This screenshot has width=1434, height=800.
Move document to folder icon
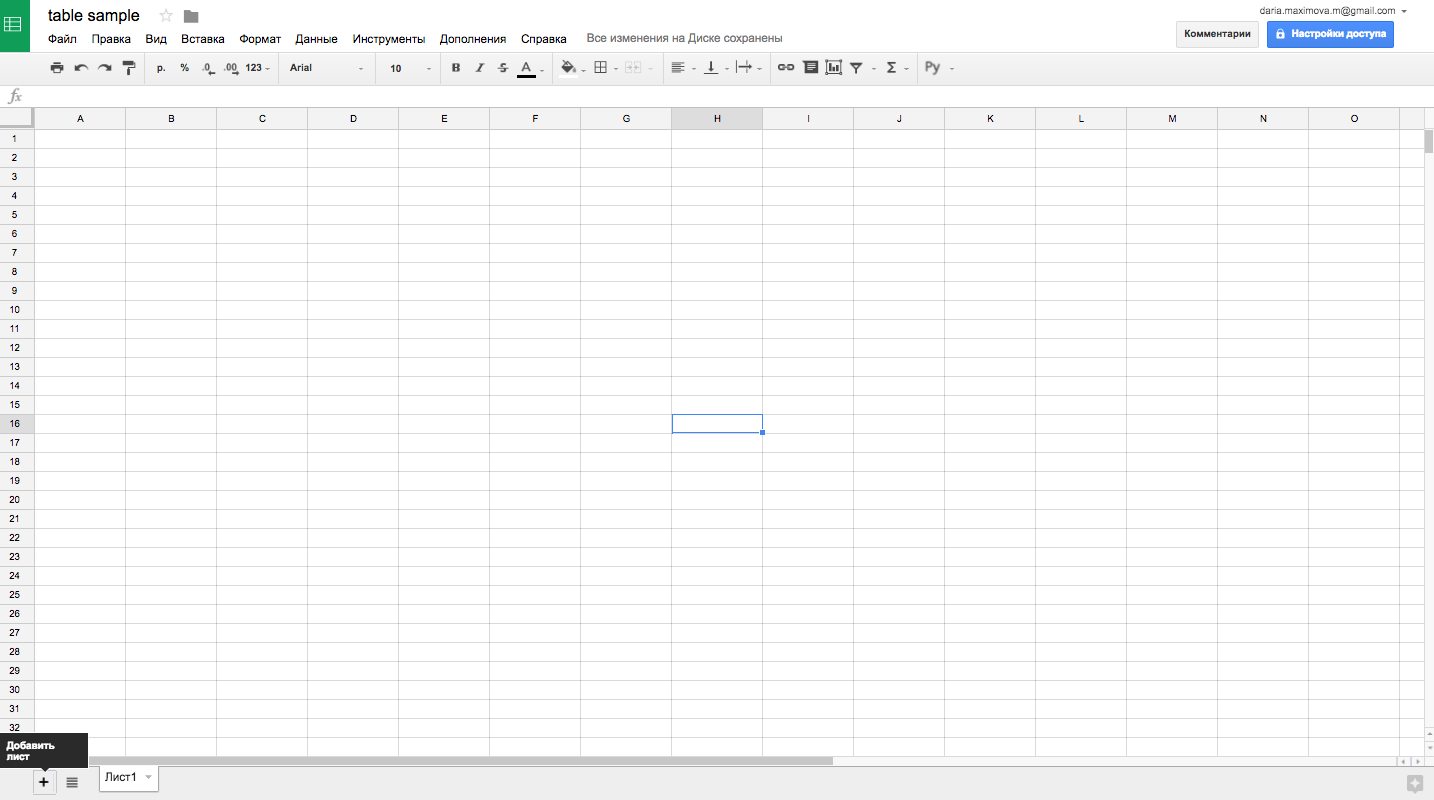[191, 16]
